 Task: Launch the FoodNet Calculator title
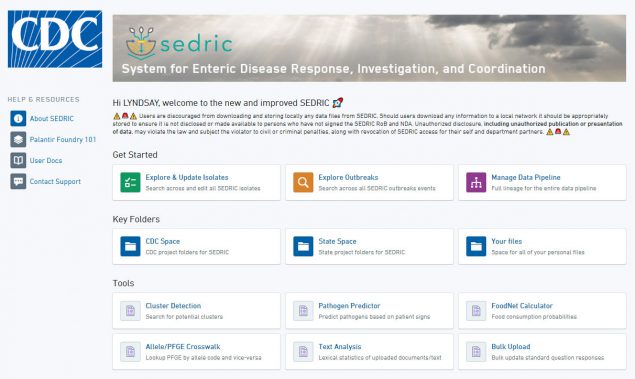[x=522, y=306]
